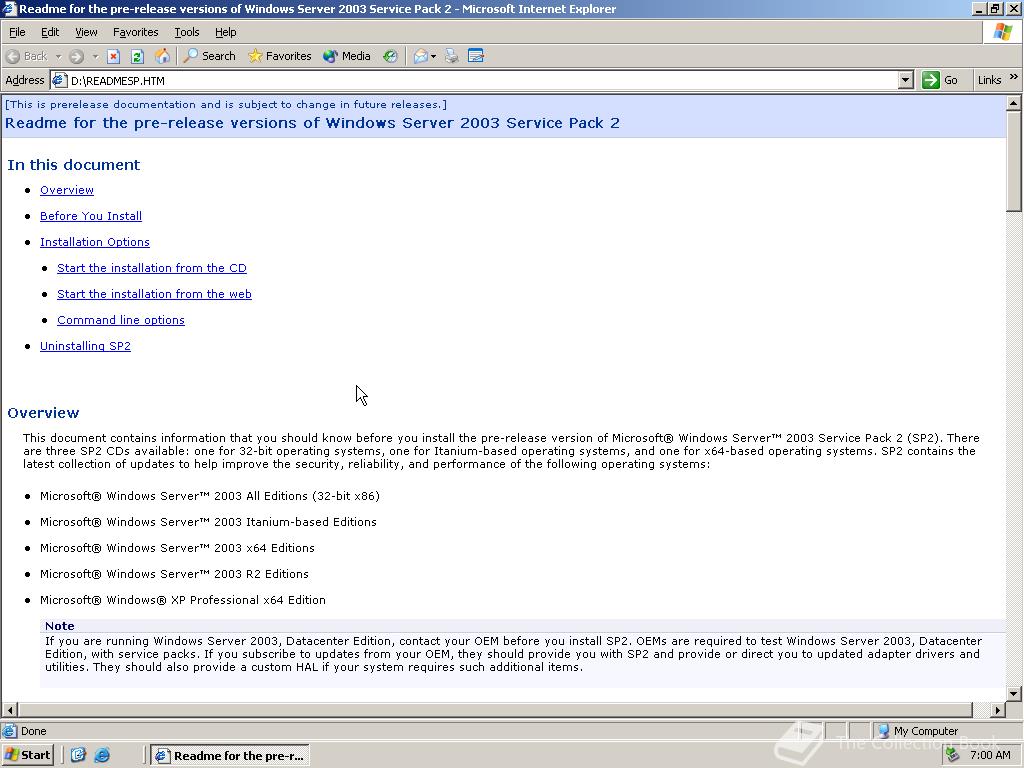Open the Tools menu

click(186, 32)
